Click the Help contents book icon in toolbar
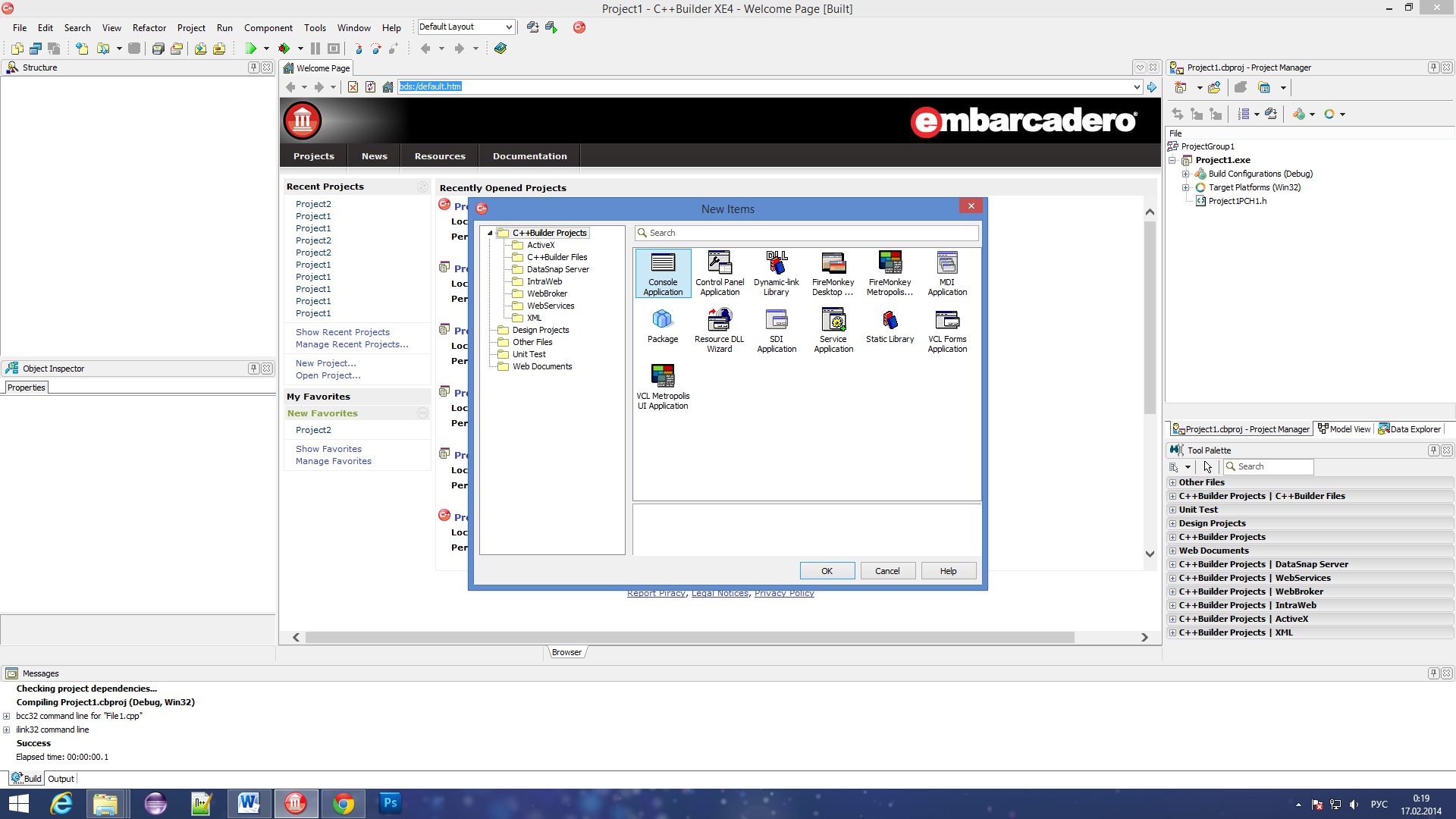The image size is (1456, 819). [500, 49]
